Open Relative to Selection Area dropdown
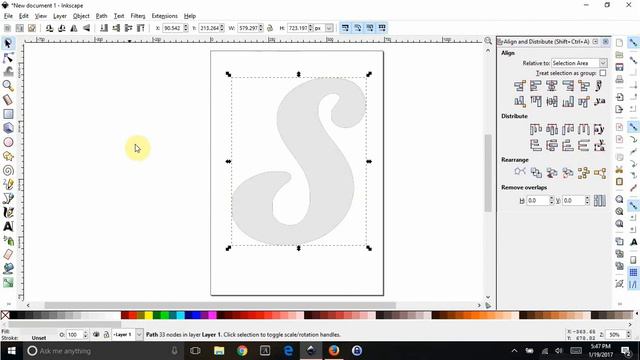This screenshot has height=360, width=640. pos(579,63)
